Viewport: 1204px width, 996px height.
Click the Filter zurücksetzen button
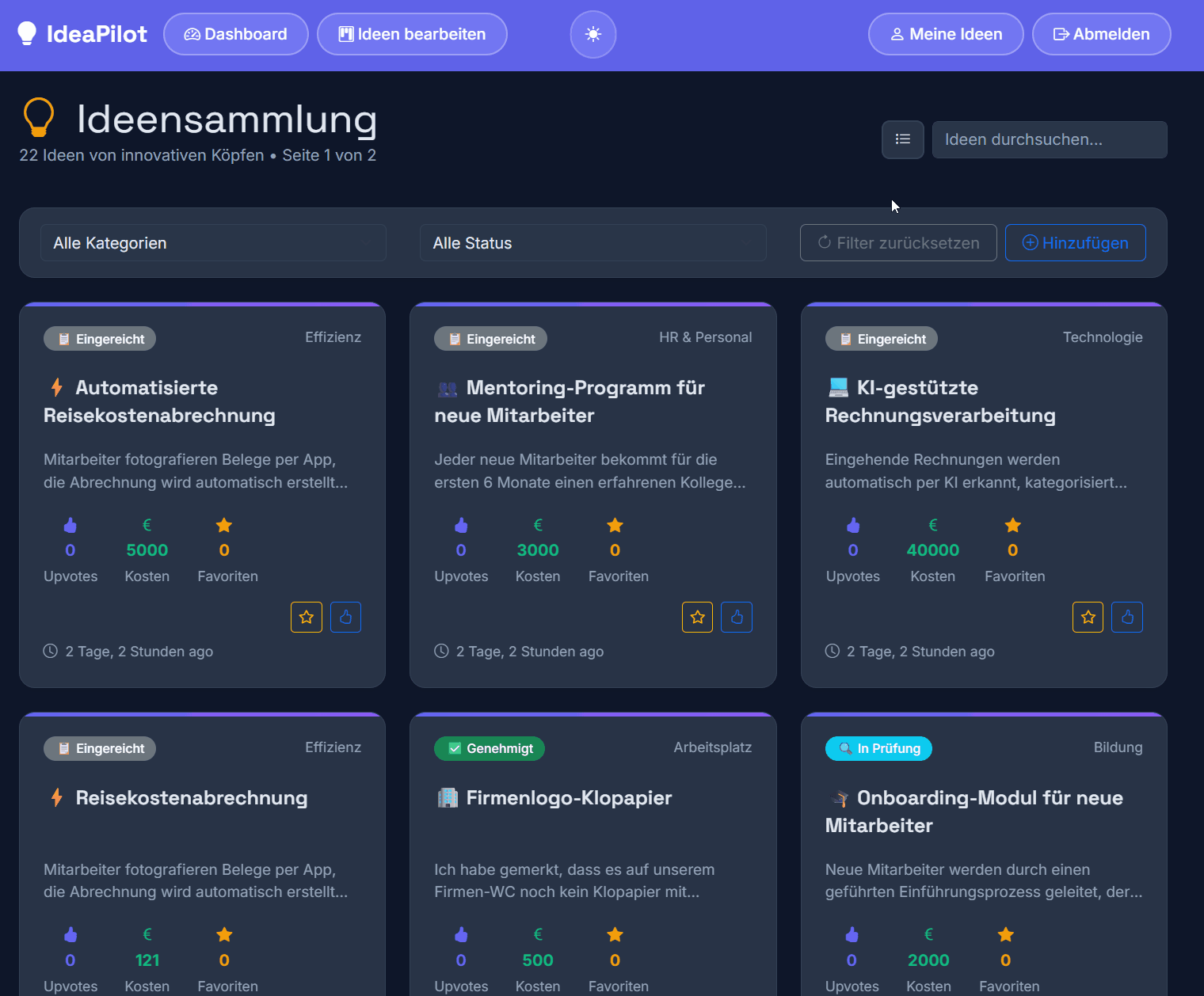[898, 242]
